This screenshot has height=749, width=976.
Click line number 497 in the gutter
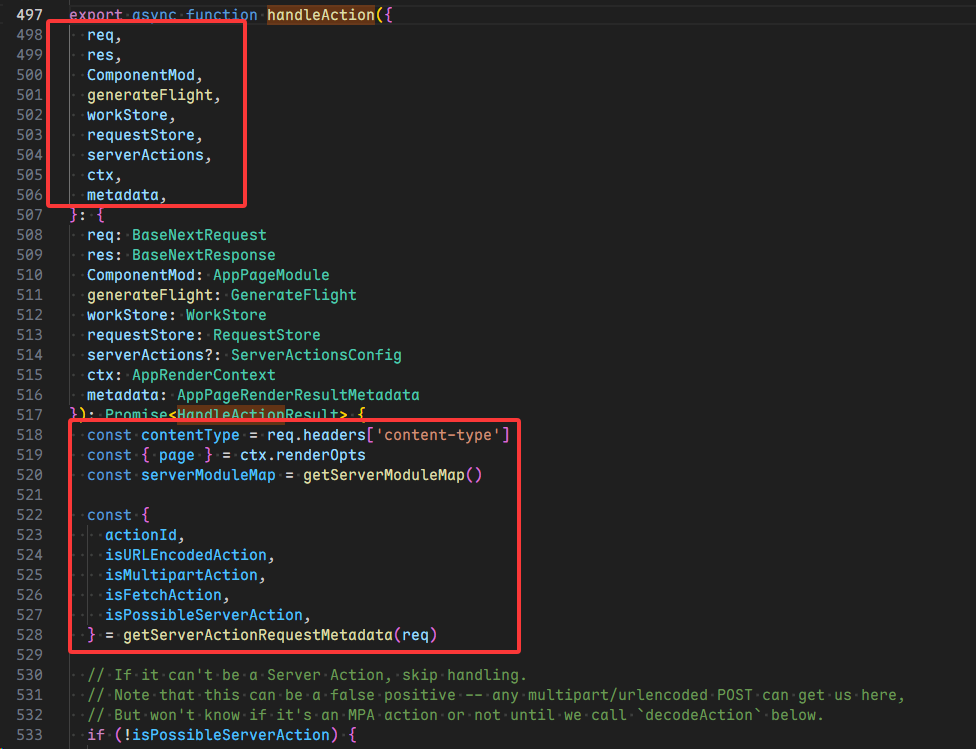tap(29, 16)
